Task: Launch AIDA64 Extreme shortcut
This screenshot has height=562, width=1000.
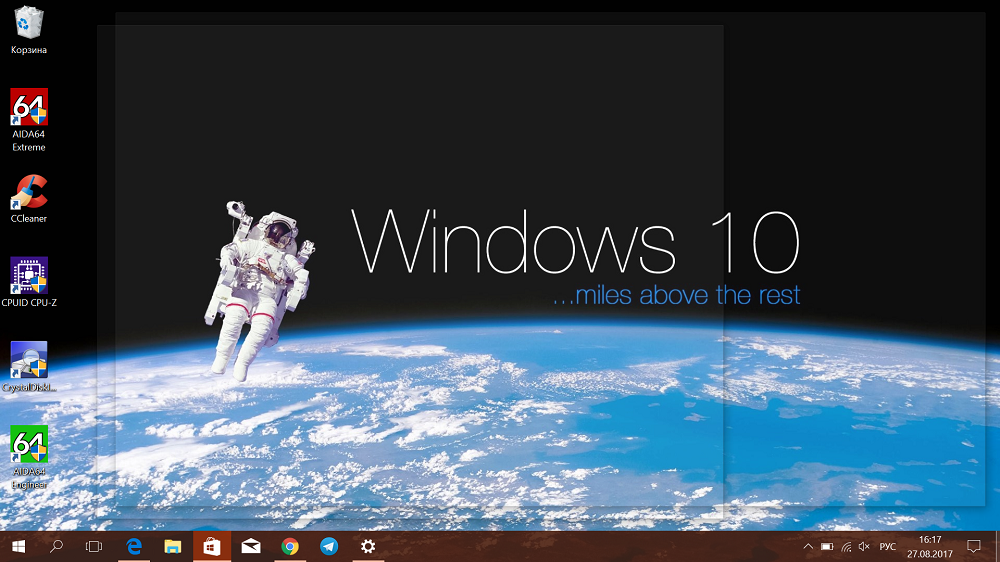Action: pyautogui.click(x=29, y=120)
